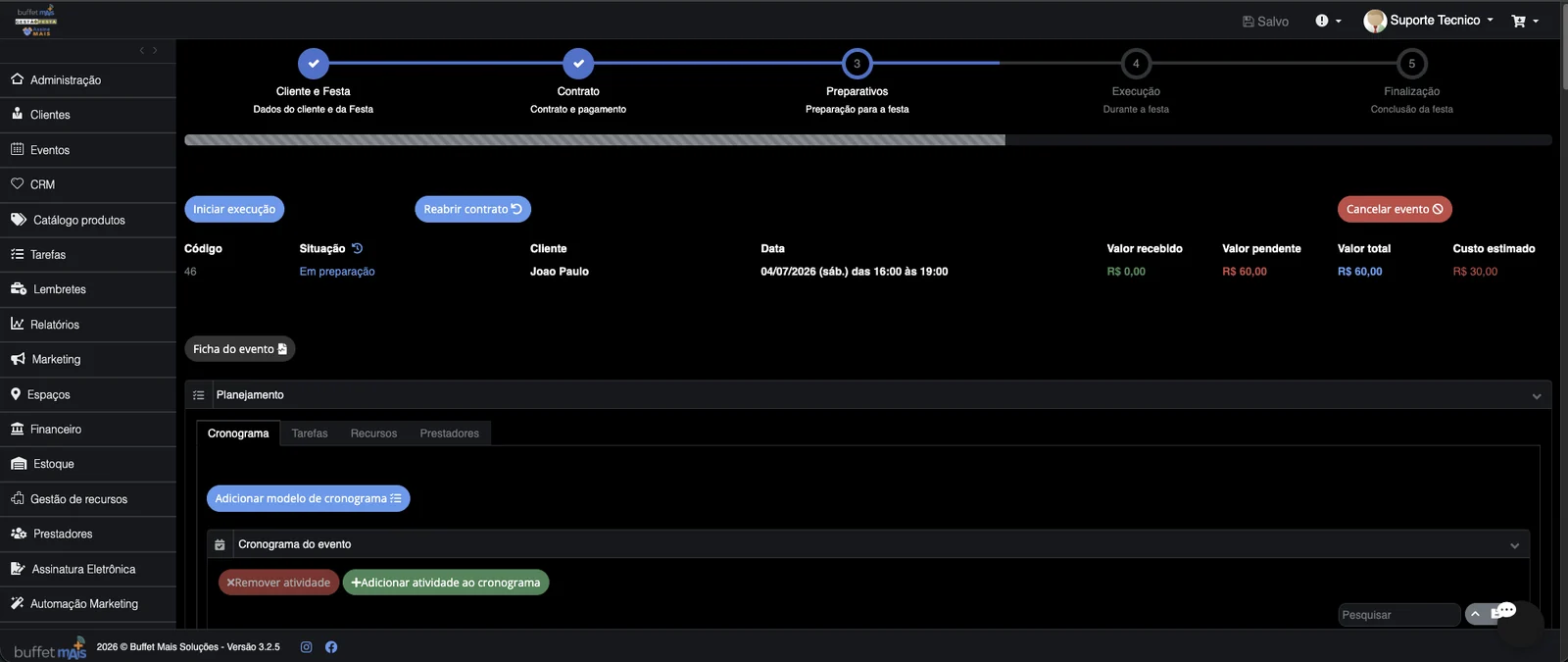
Task: Collapse the sidebar using left arrow
Action: [x=142, y=50]
